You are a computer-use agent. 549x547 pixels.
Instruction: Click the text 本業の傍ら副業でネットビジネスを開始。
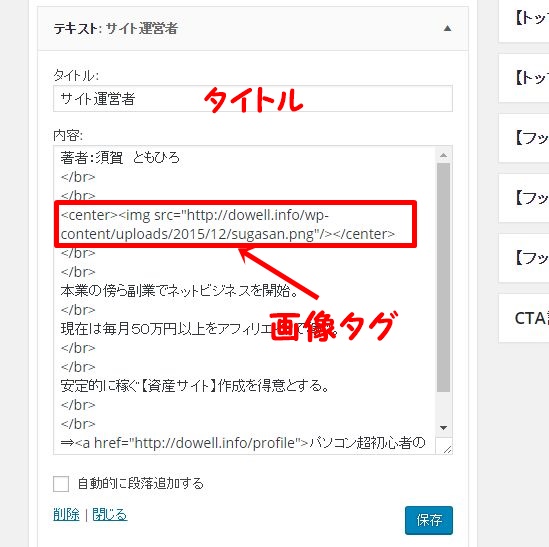click(179, 291)
